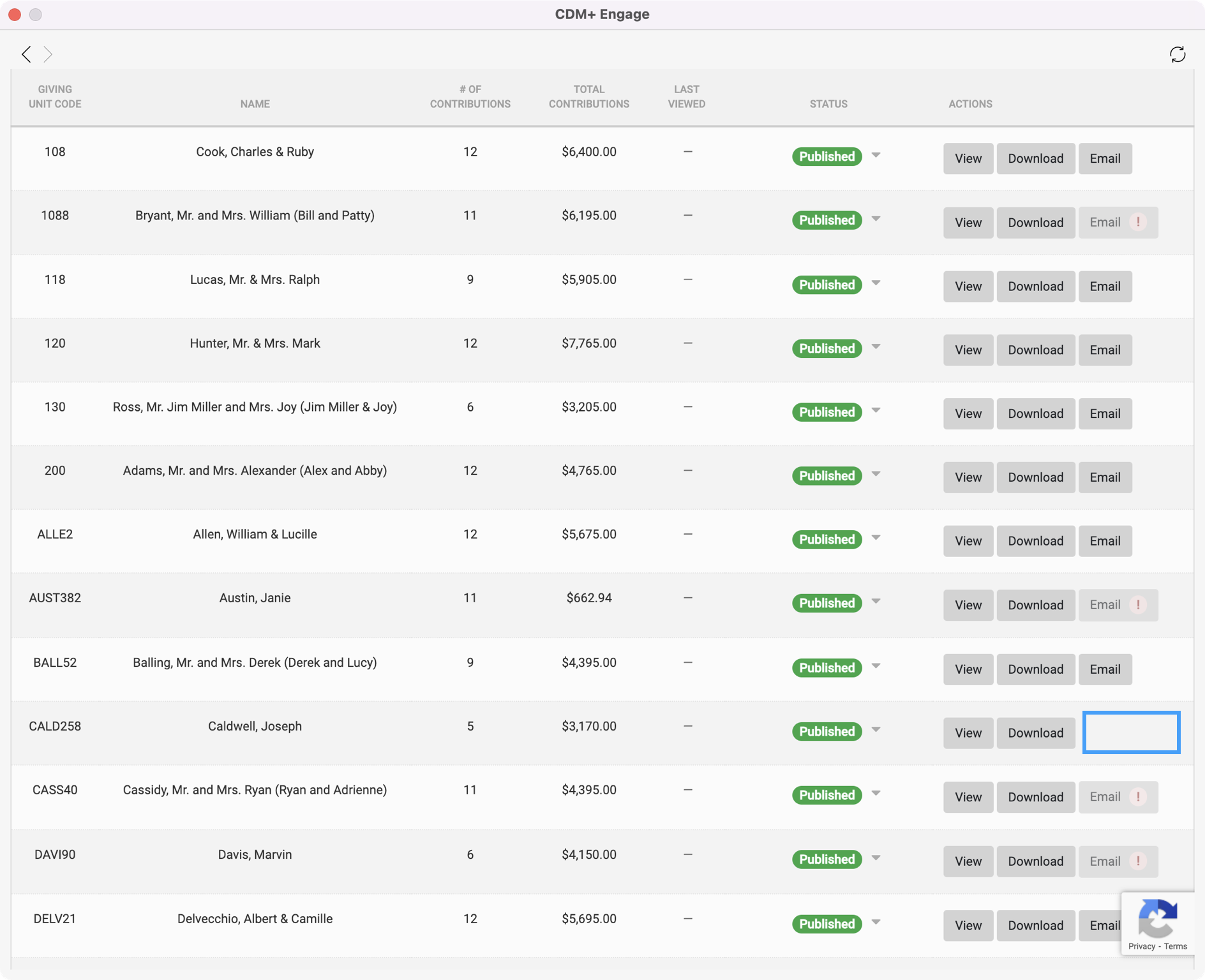Download statement for Balling, Mr. and Mrs. Derek
This screenshot has height=980, width=1205.
[1035, 669]
